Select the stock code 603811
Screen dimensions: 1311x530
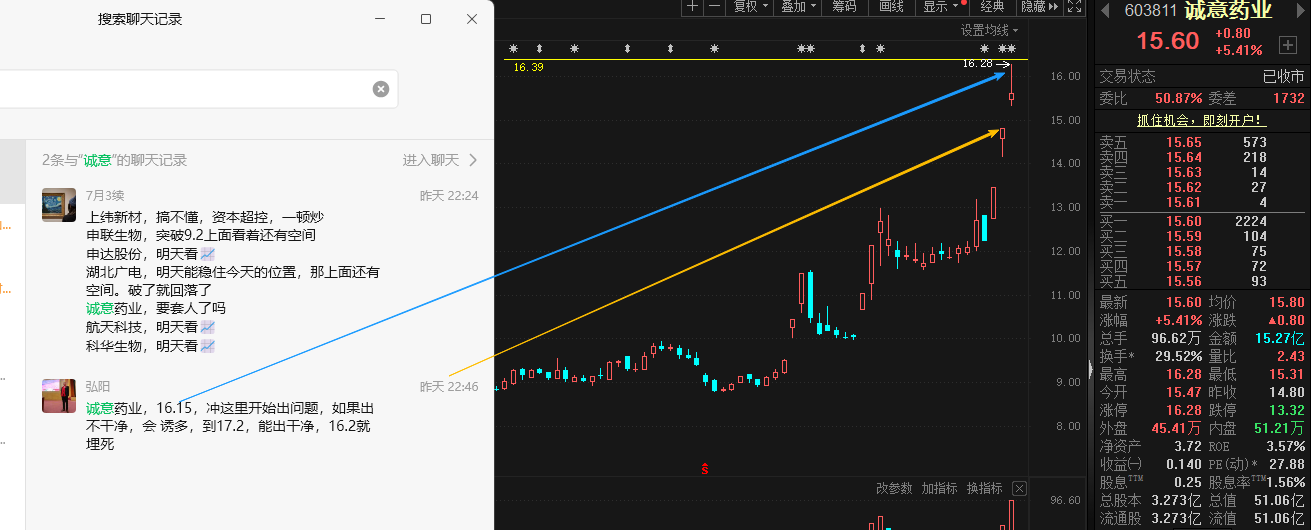tap(1151, 11)
